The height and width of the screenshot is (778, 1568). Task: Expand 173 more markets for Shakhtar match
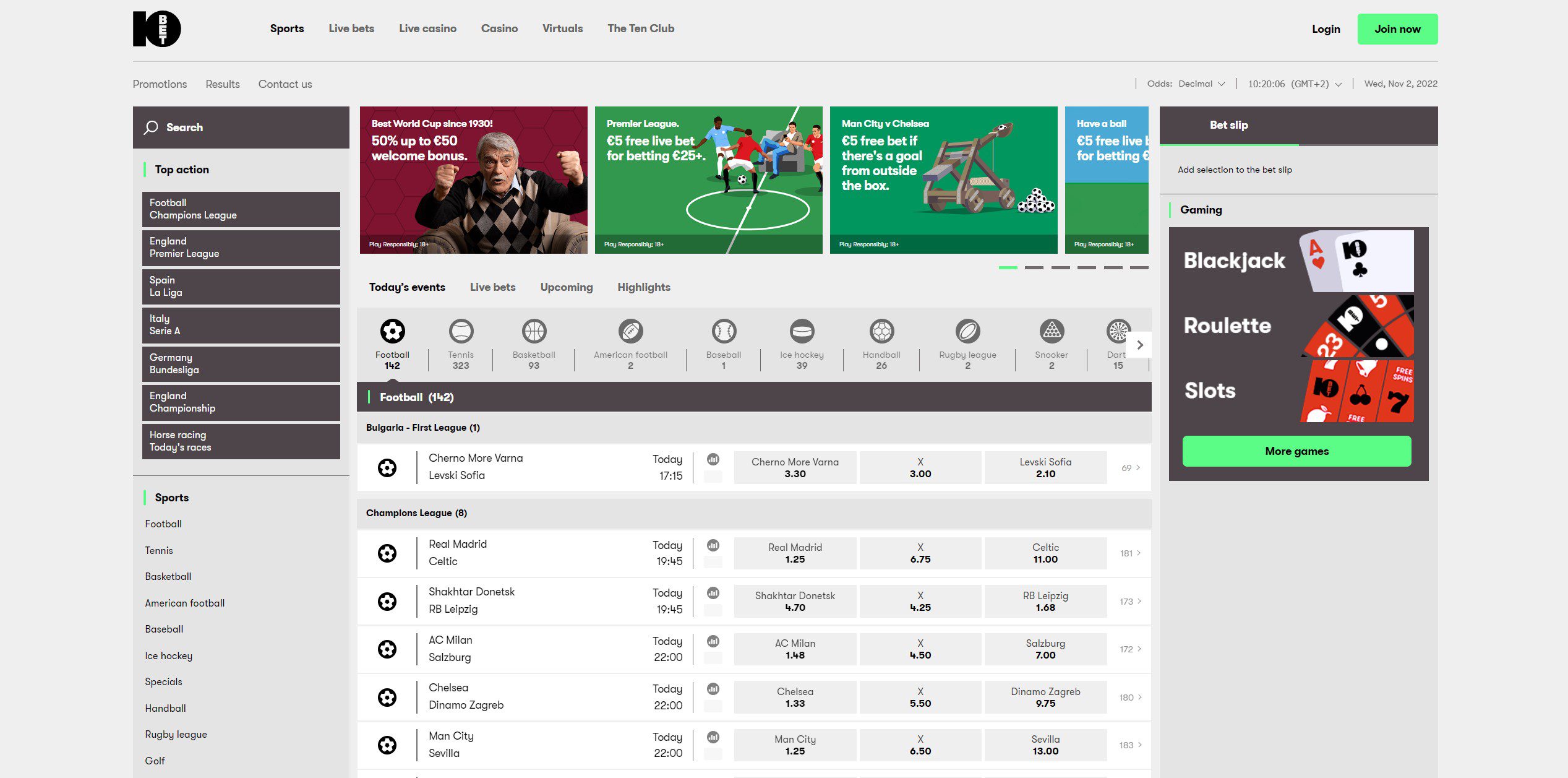(1131, 602)
